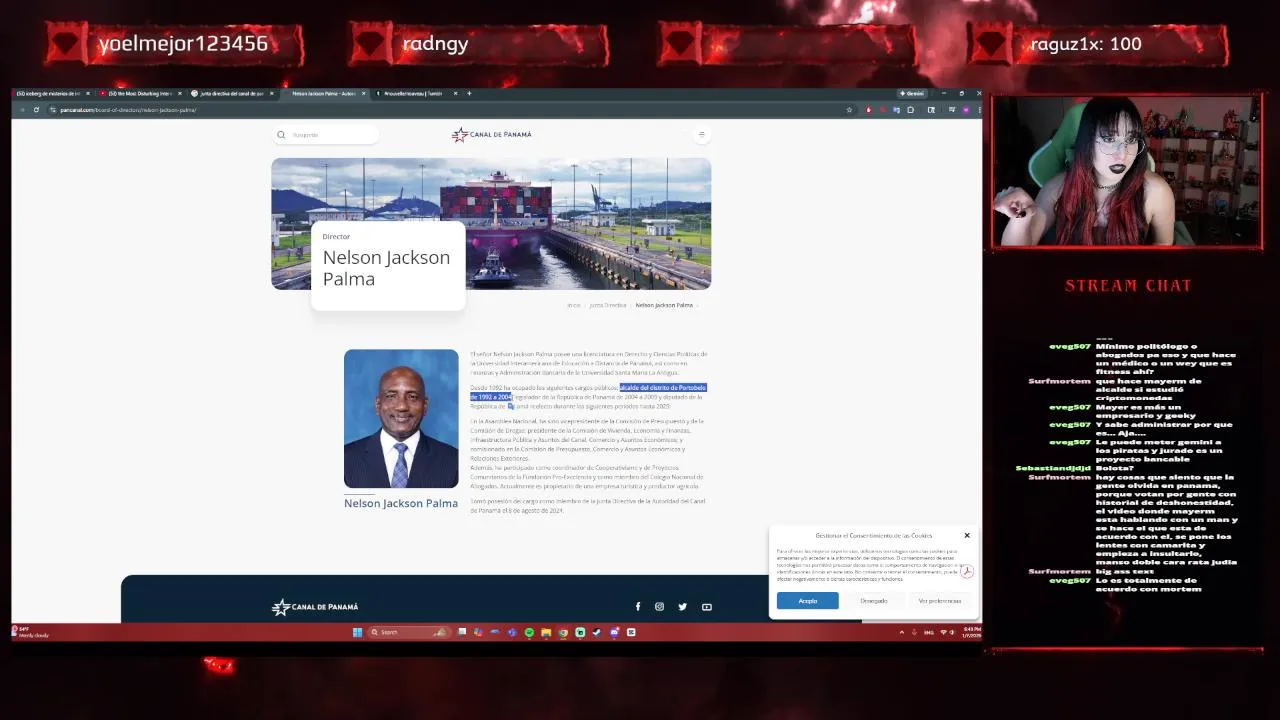Show hidden tray icons chevron
Viewport: 1280px width, 720px height.
[x=902, y=632]
